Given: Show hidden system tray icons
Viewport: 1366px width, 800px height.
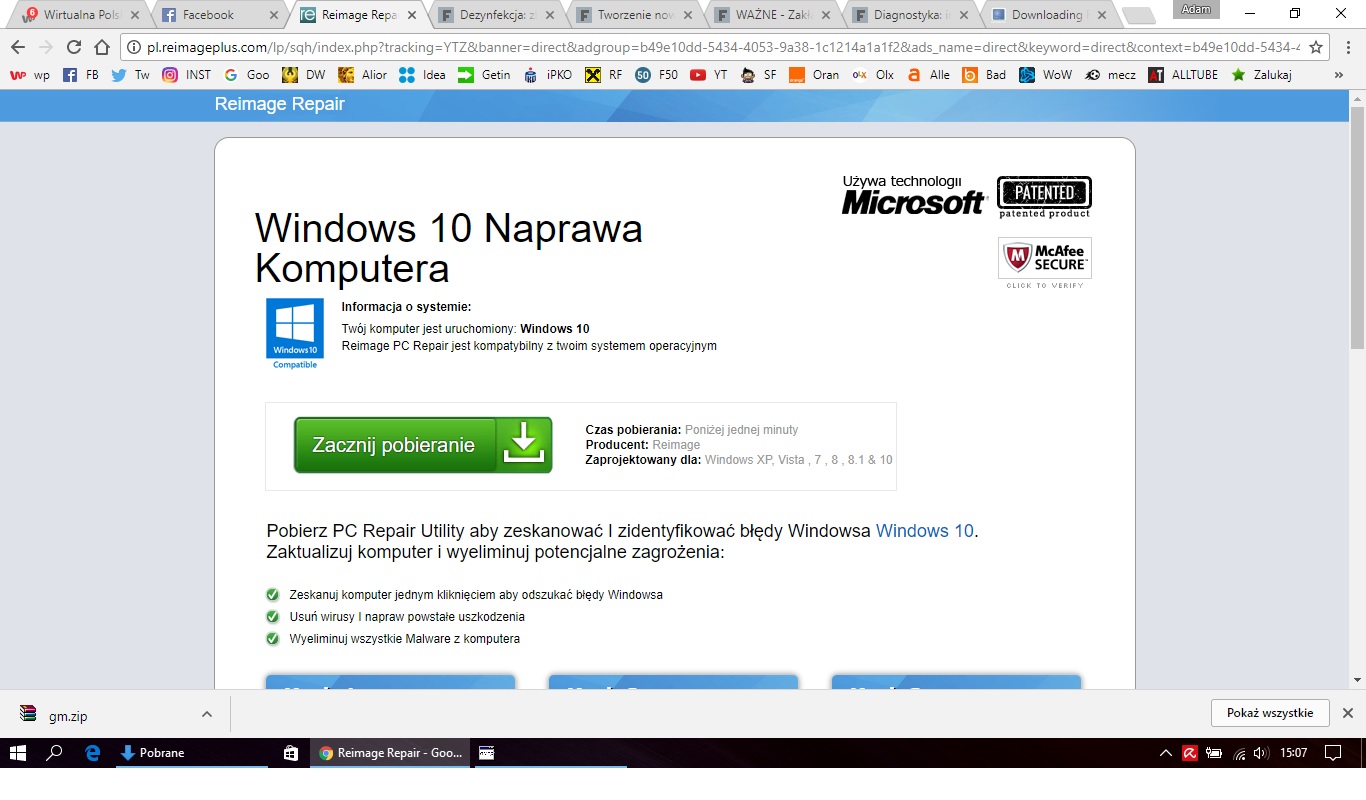Looking at the screenshot, I should 1165,753.
